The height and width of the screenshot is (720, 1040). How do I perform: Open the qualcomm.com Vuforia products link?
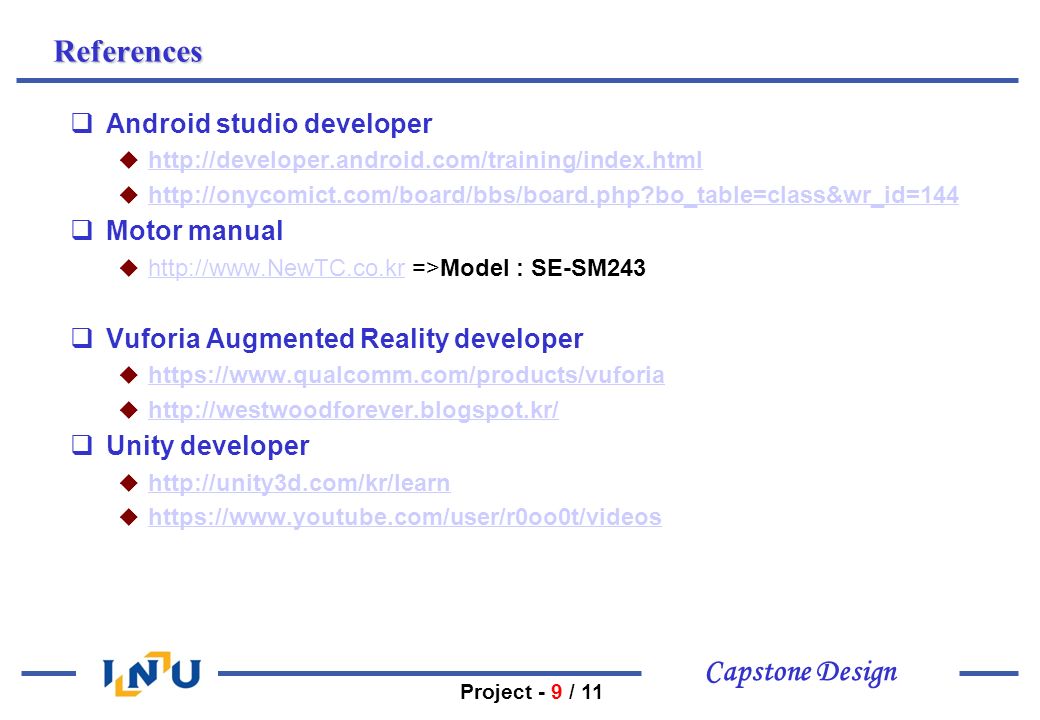(x=406, y=375)
